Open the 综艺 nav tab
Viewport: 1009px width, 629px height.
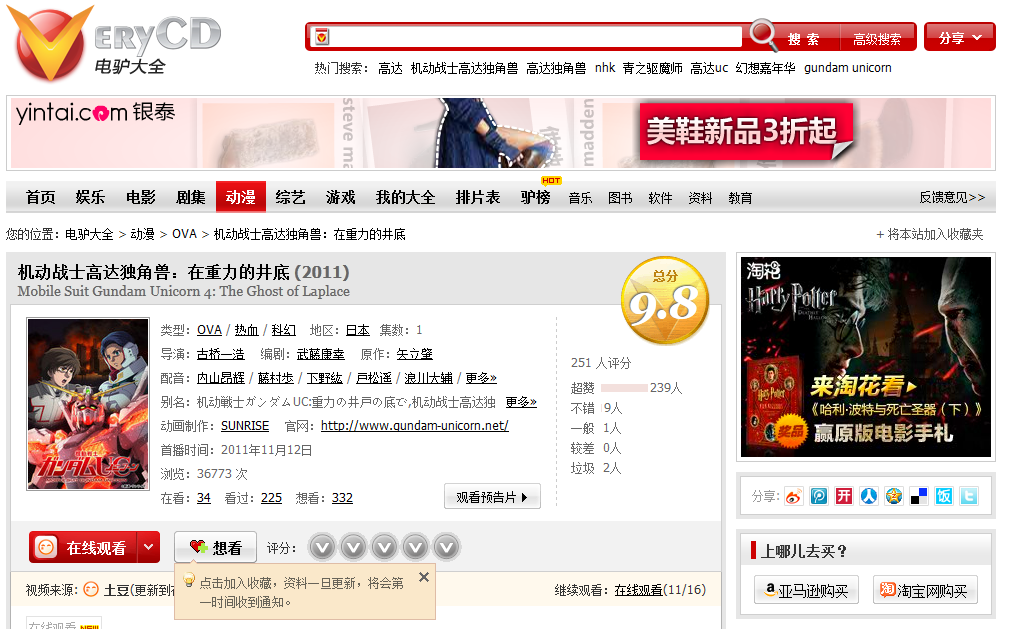(x=290, y=197)
